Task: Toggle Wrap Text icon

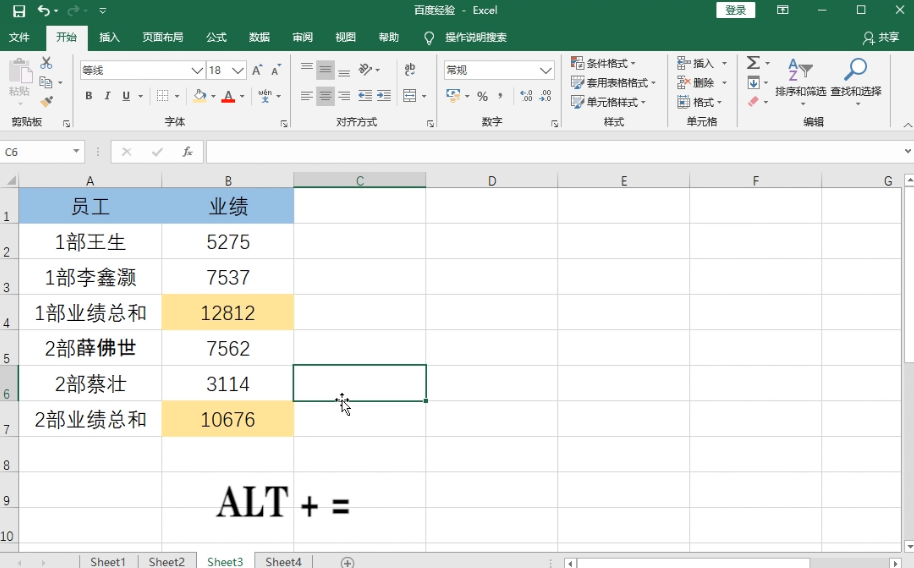Action: (x=410, y=70)
